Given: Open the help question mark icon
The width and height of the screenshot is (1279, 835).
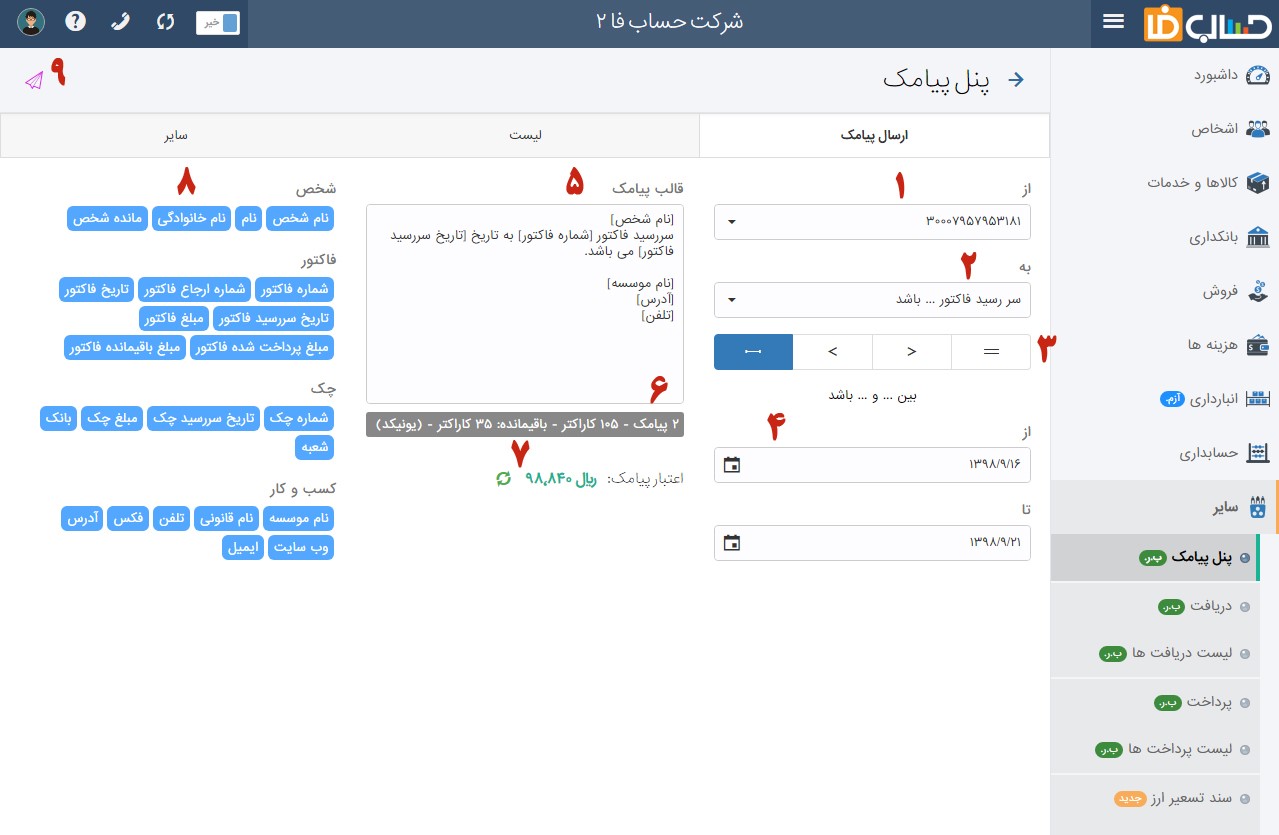Looking at the screenshot, I should pos(76,22).
